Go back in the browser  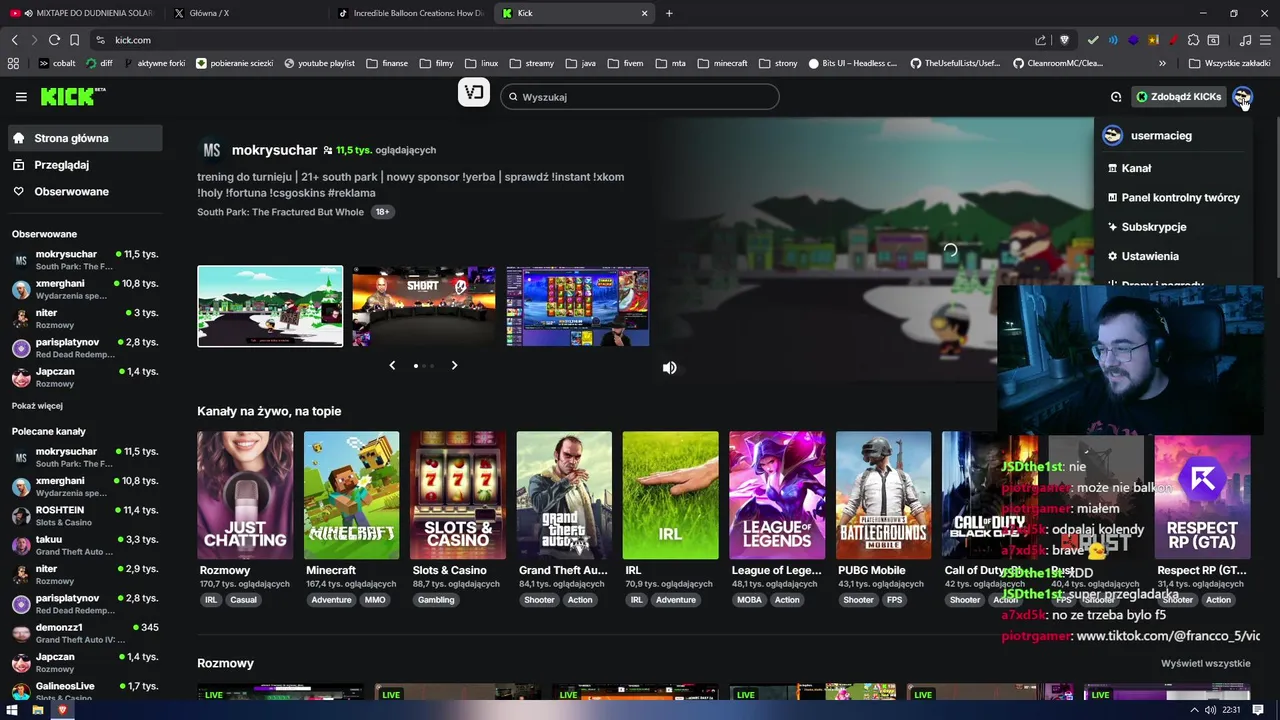click(14, 40)
